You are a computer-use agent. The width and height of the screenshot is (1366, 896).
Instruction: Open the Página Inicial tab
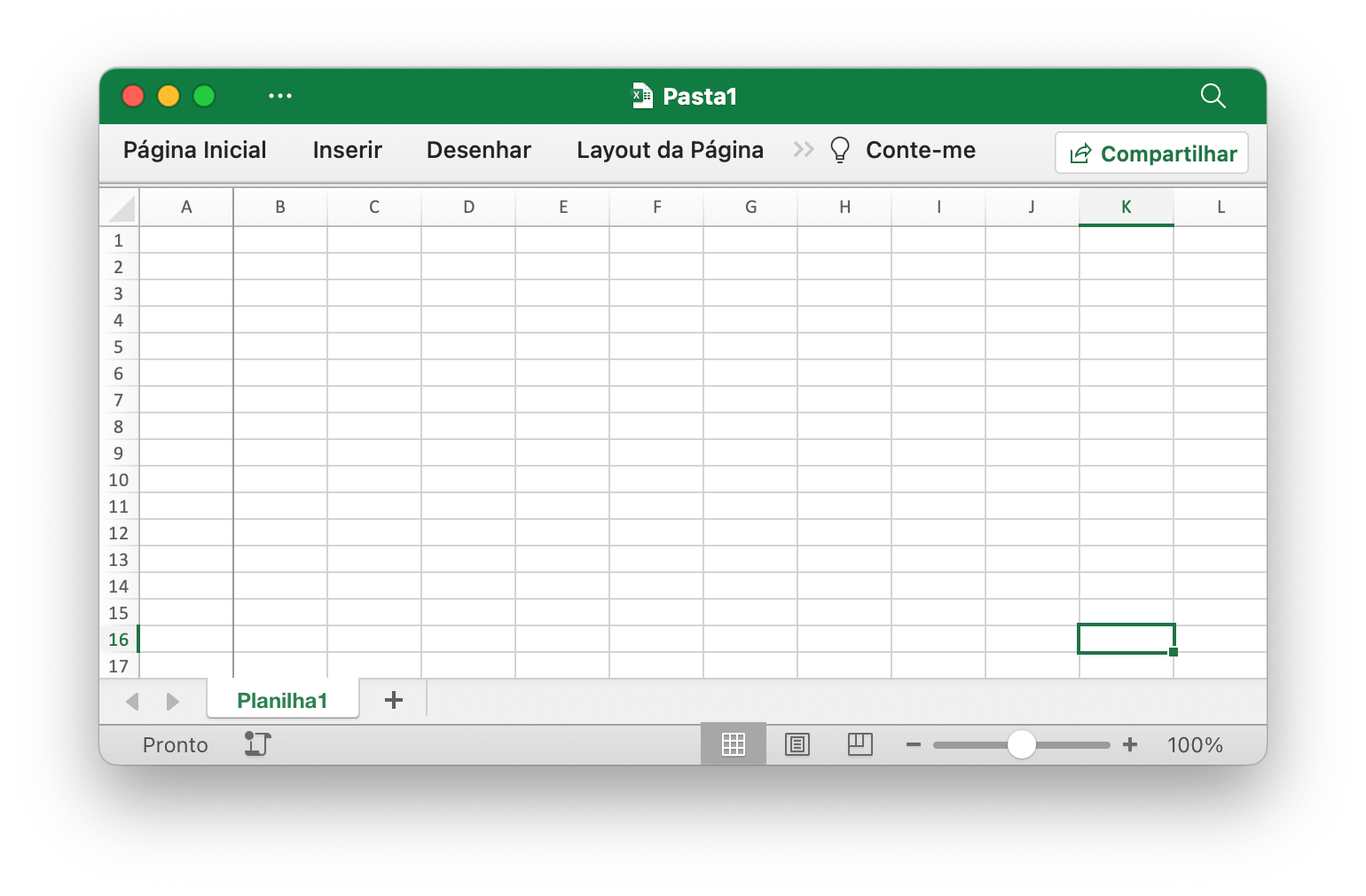click(x=194, y=150)
